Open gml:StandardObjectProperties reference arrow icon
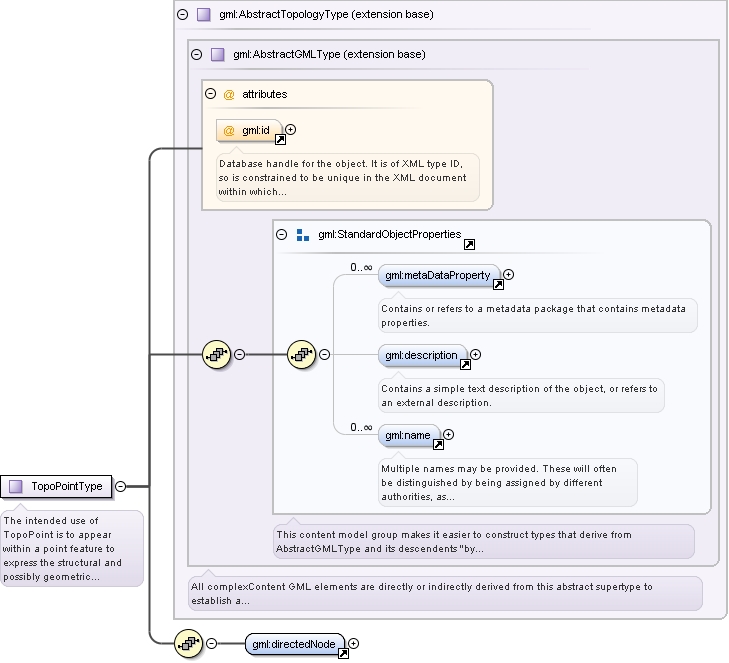The height and width of the screenshot is (663, 729). point(470,245)
